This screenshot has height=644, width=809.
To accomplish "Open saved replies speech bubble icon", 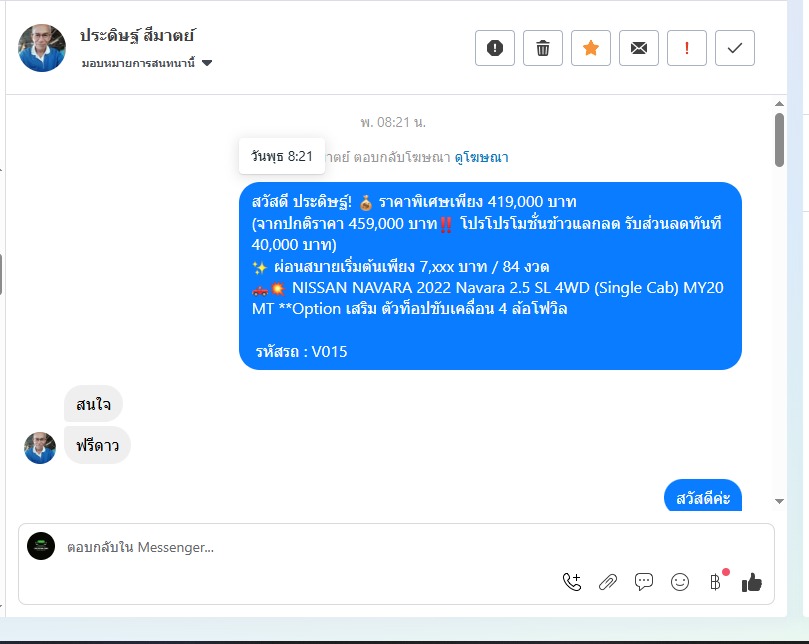I will point(643,582).
